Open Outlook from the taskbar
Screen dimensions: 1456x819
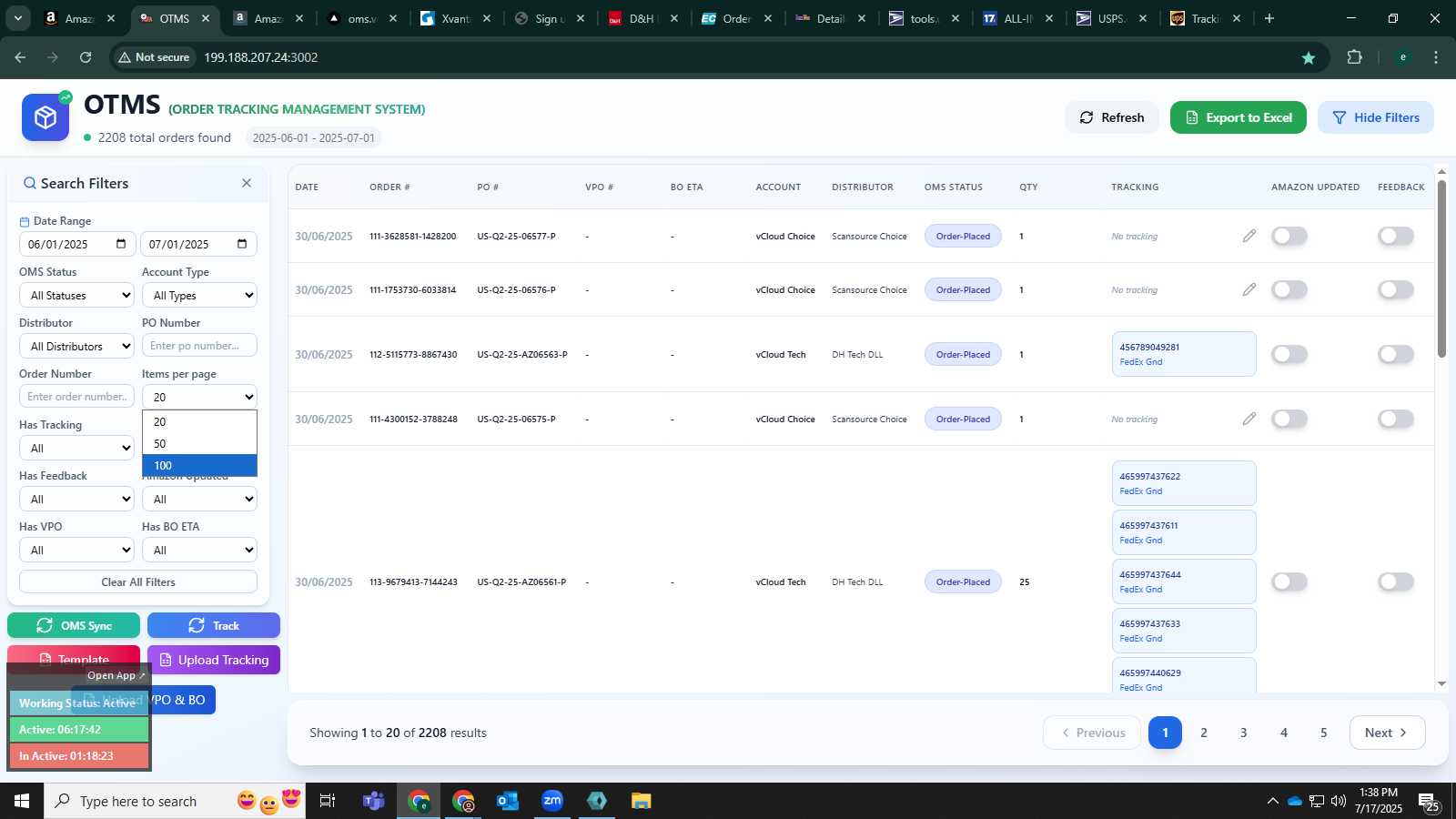[x=508, y=801]
